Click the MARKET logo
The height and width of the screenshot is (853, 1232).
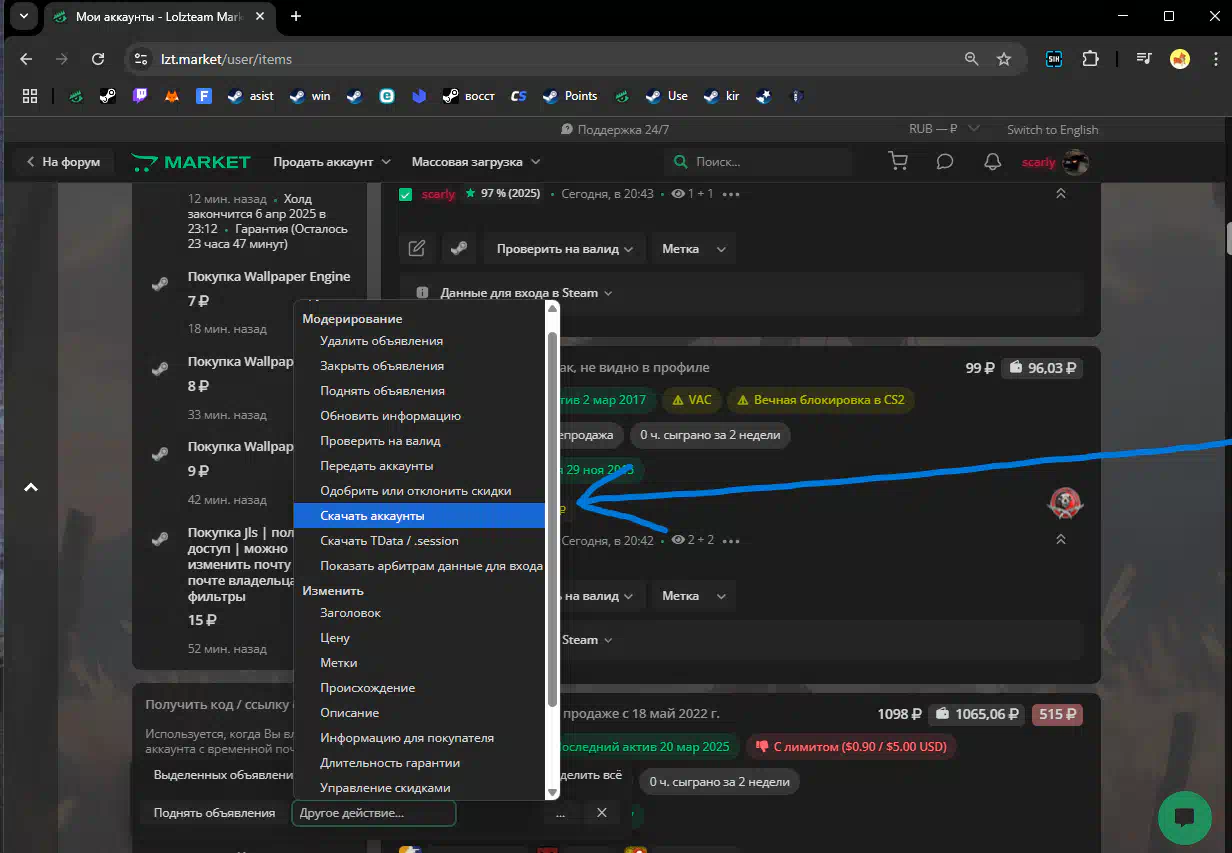click(191, 162)
